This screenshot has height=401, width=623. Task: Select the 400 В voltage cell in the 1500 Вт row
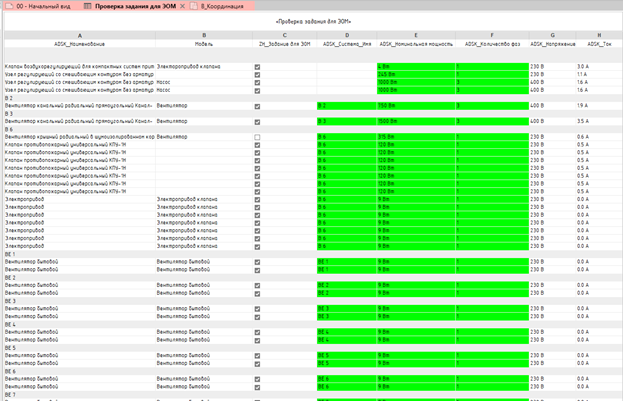[x=552, y=121]
